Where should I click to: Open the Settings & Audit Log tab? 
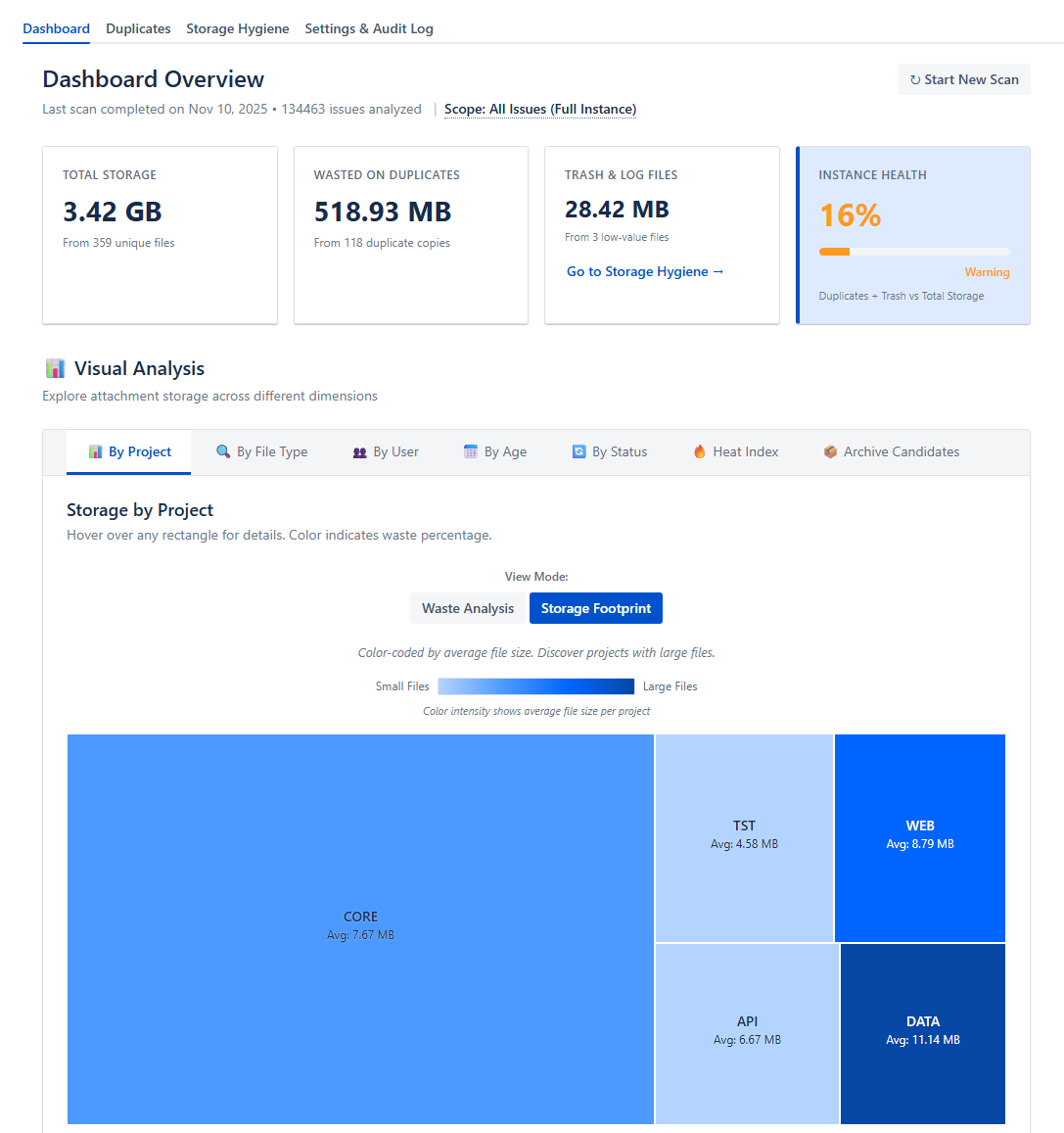(369, 28)
